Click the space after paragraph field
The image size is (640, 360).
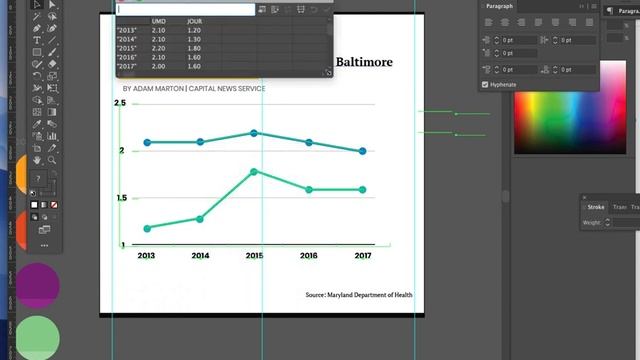click(x=578, y=70)
